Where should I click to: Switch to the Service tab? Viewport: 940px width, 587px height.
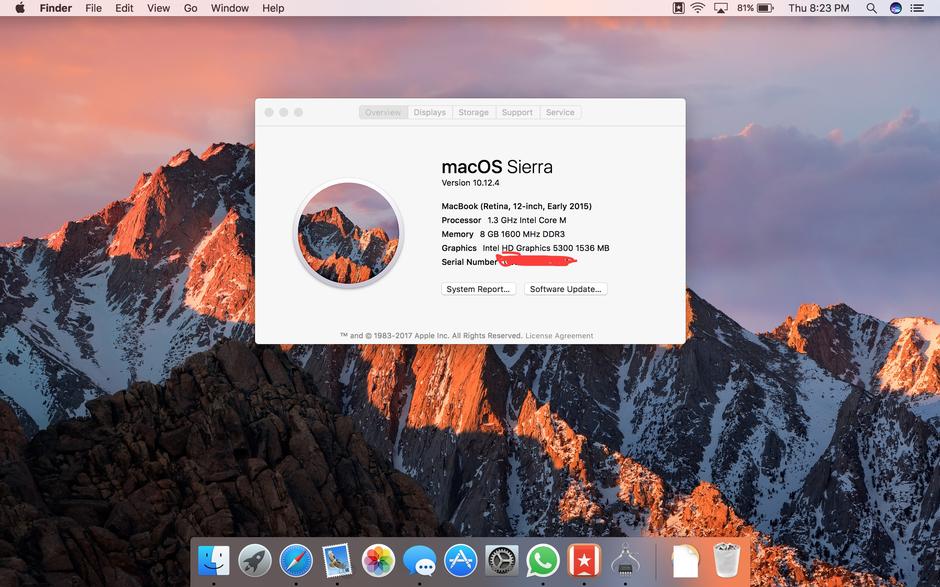click(560, 112)
